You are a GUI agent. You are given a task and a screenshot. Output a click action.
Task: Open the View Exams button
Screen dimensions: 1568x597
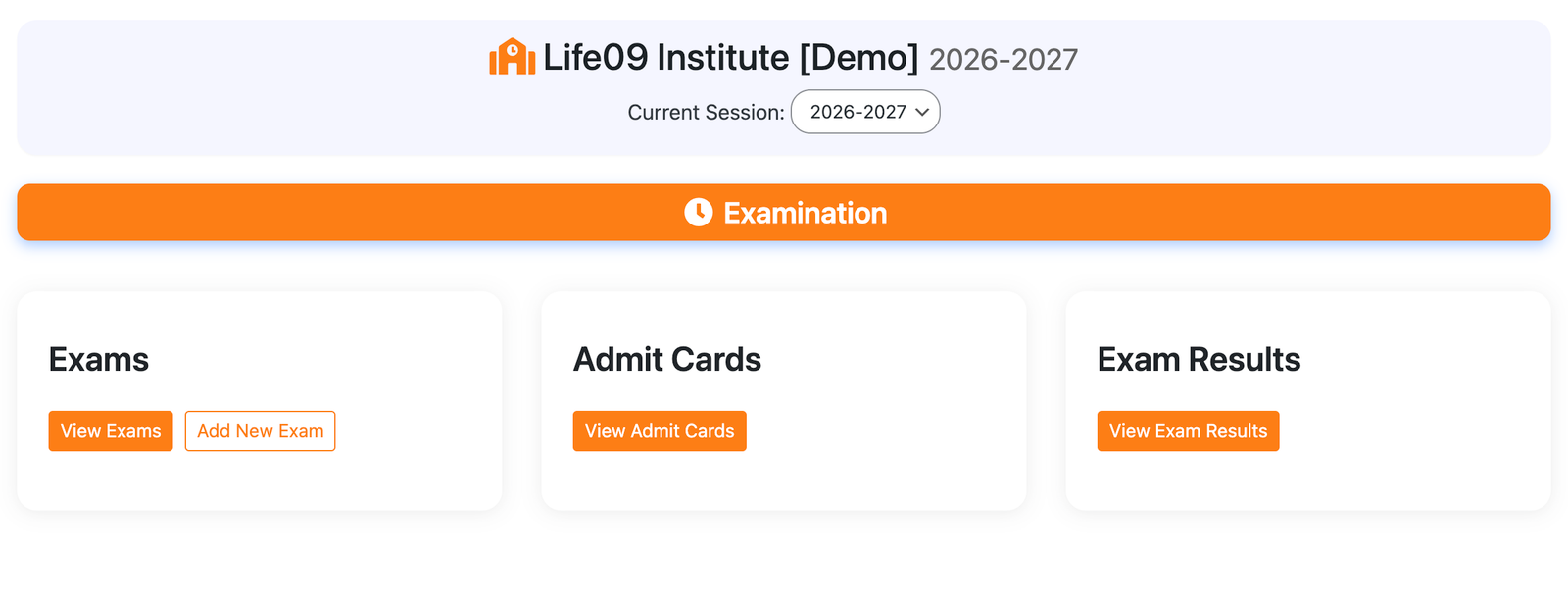click(111, 431)
